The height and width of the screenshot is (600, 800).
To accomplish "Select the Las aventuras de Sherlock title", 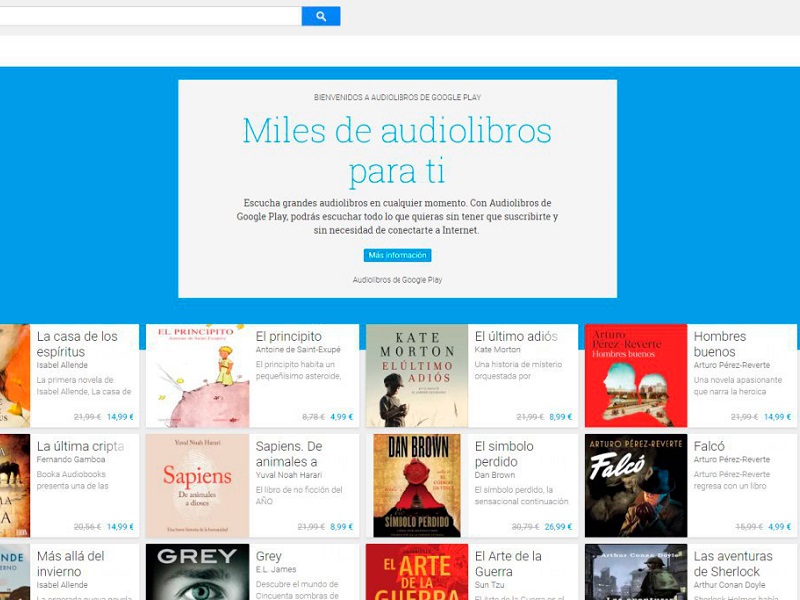I will click(733, 564).
